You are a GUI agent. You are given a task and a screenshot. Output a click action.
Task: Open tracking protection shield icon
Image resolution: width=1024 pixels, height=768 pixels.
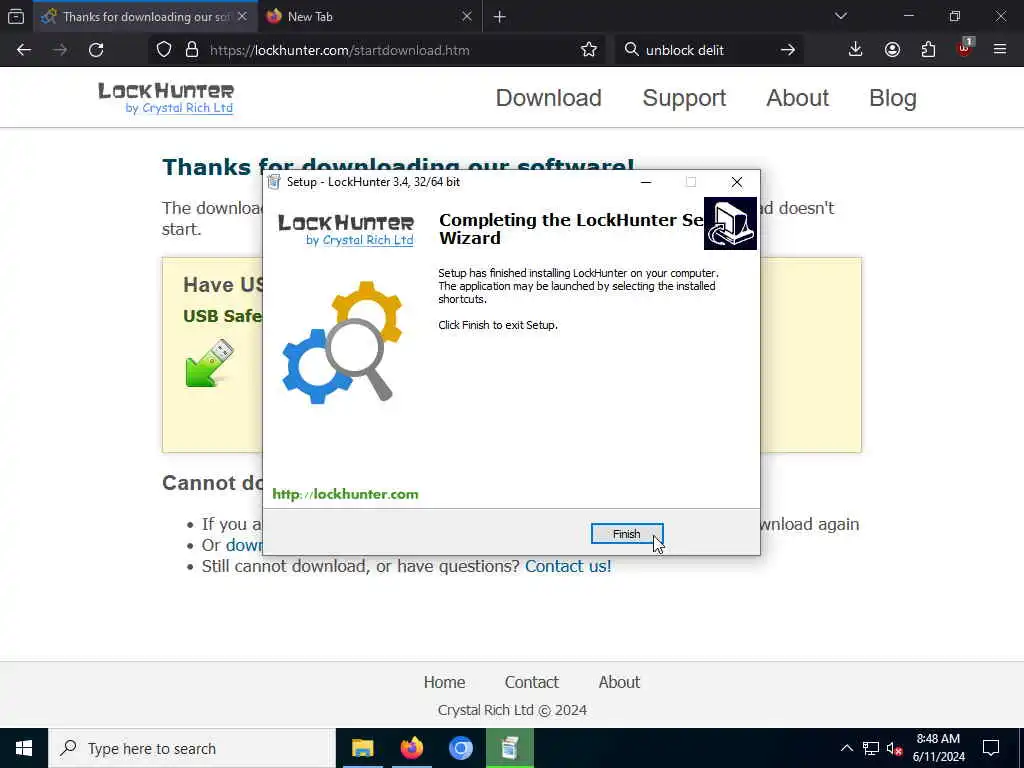pos(164,50)
